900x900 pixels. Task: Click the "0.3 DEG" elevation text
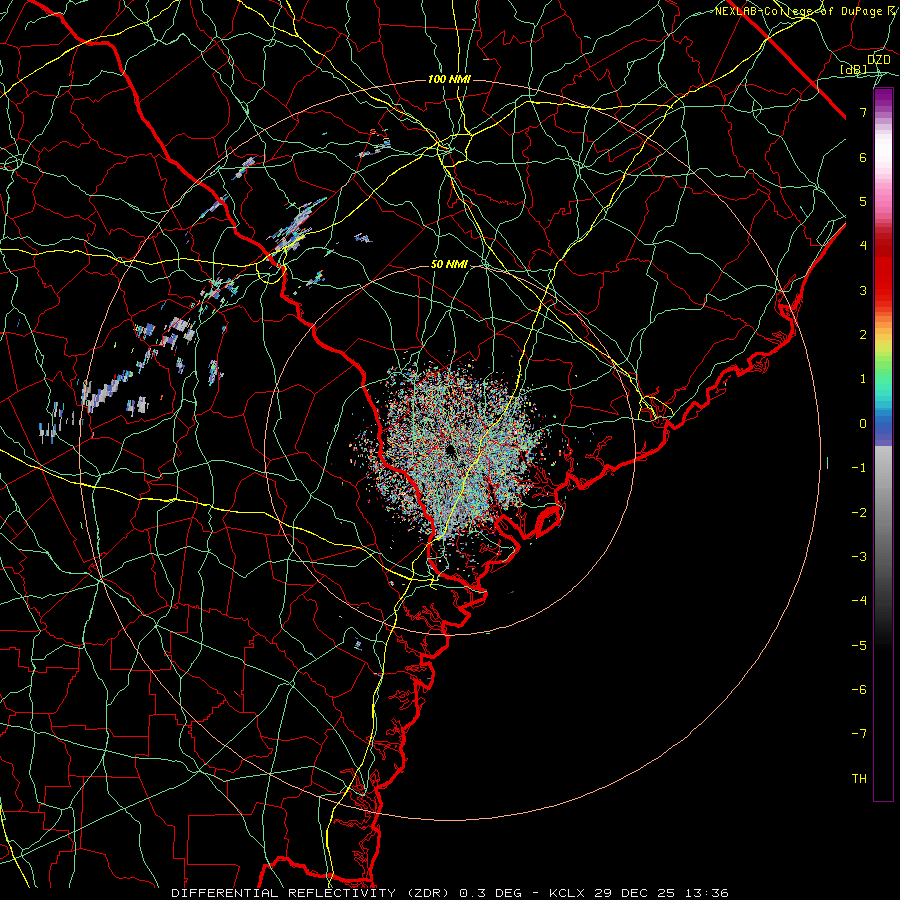[x=490, y=893]
